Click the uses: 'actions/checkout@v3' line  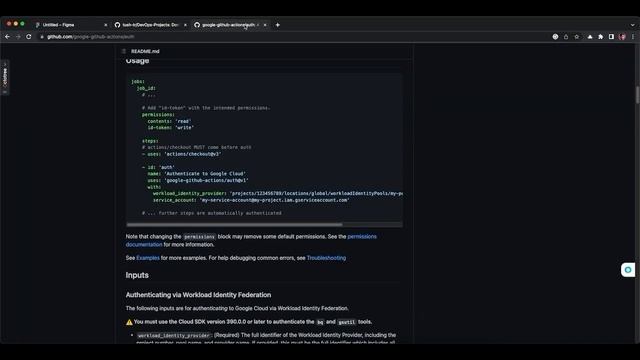click(182, 154)
